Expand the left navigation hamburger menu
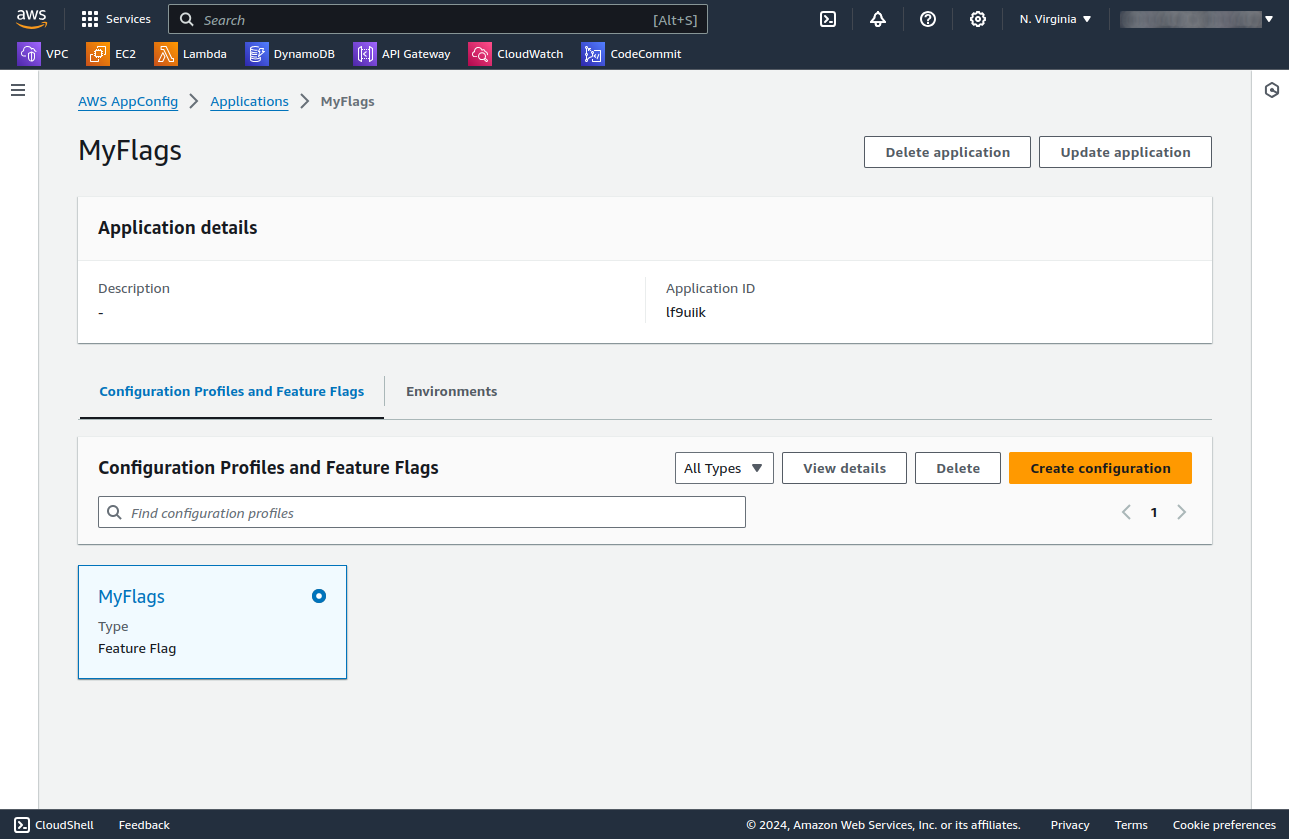This screenshot has width=1289, height=839. tap(18, 90)
